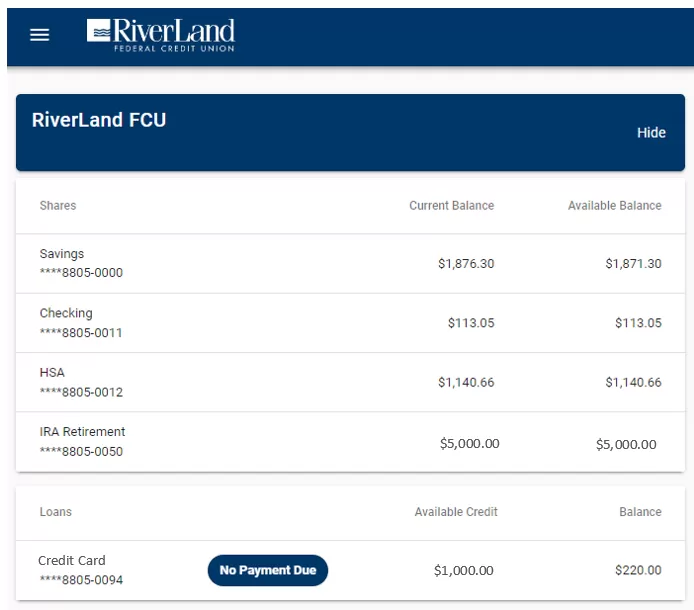Image resolution: width=694 pixels, height=610 pixels.
Task: Click the RiverLand Federal Credit Union logo
Action: coord(161,35)
